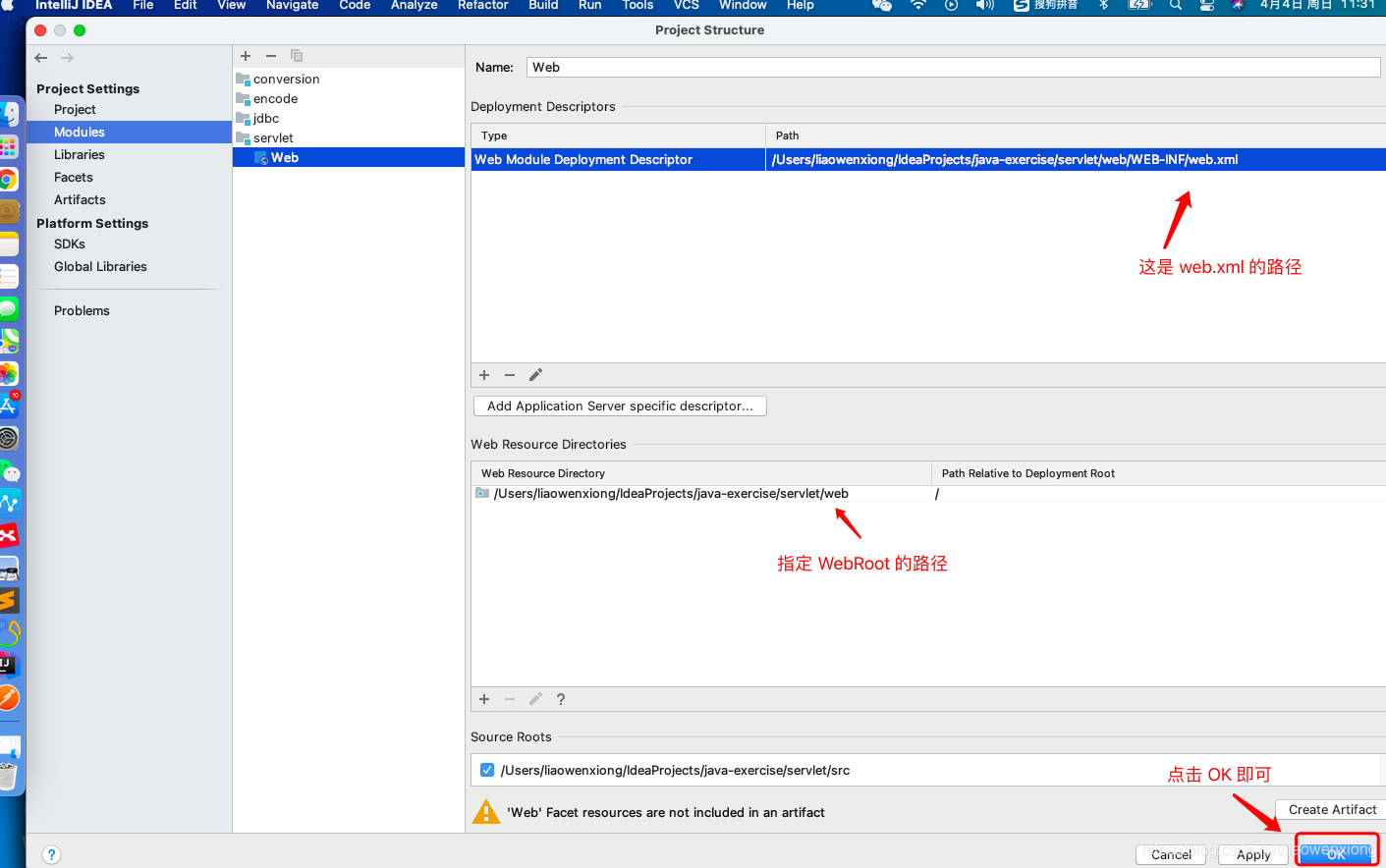1386x868 pixels.
Task: Open Sogou Pinyin input method menu
Action: pyautogui.click(x=1045, y=5)
